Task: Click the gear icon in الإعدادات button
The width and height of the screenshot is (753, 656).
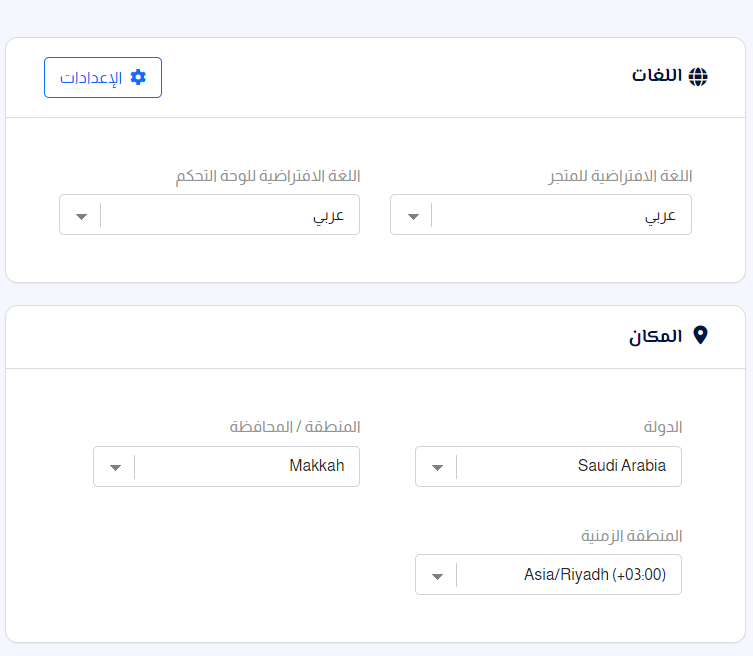Action: click(x=138, y=77)
